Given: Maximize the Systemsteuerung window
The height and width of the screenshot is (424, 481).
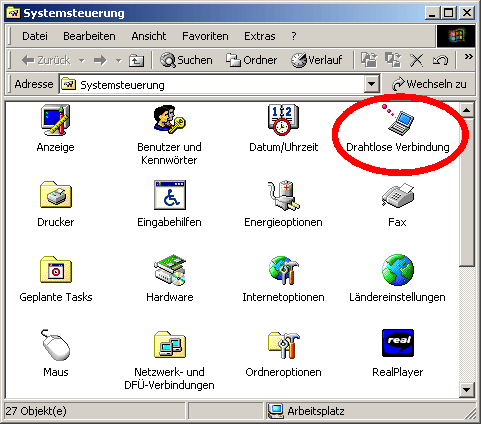Looking at the screenshot, I should [448, 13].
